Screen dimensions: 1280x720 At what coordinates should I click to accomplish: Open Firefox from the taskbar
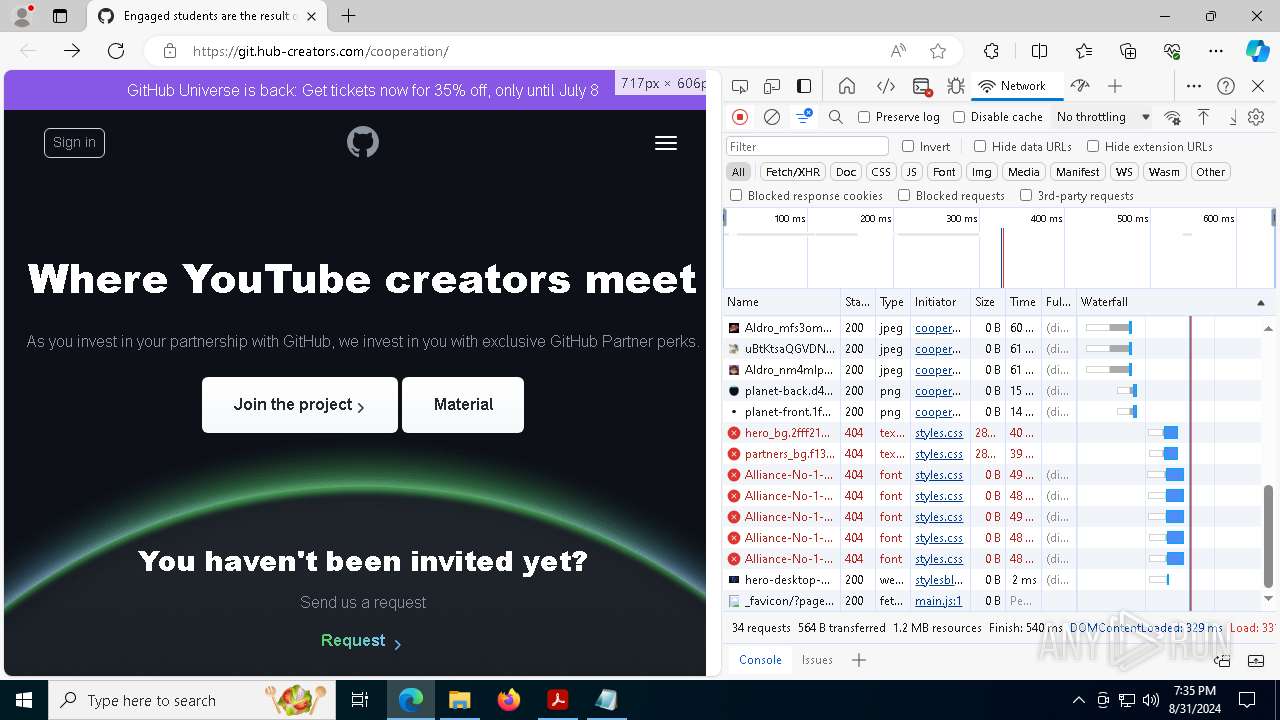click(509, 700)
